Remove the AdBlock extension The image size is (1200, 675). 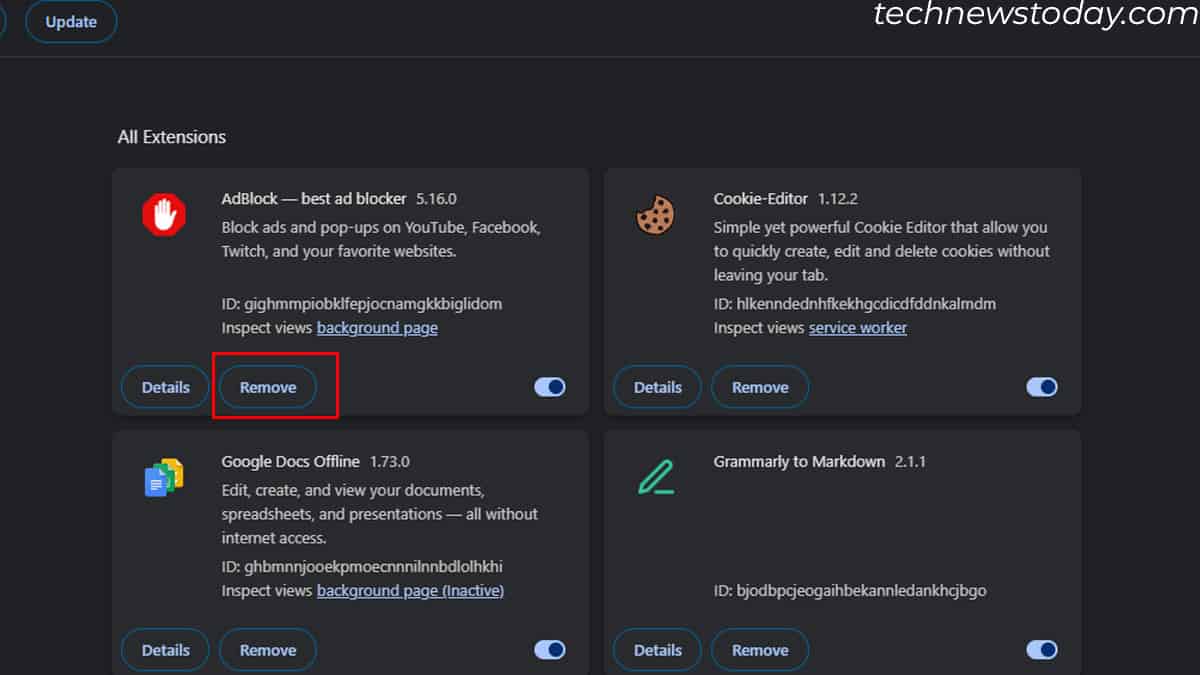tap(268, 387)
